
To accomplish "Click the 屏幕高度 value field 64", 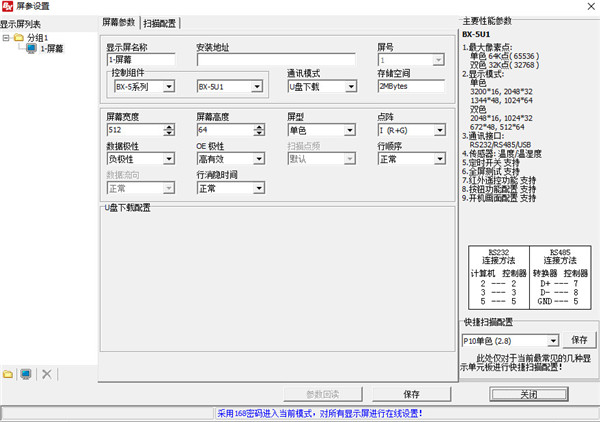I will [225, 130].
